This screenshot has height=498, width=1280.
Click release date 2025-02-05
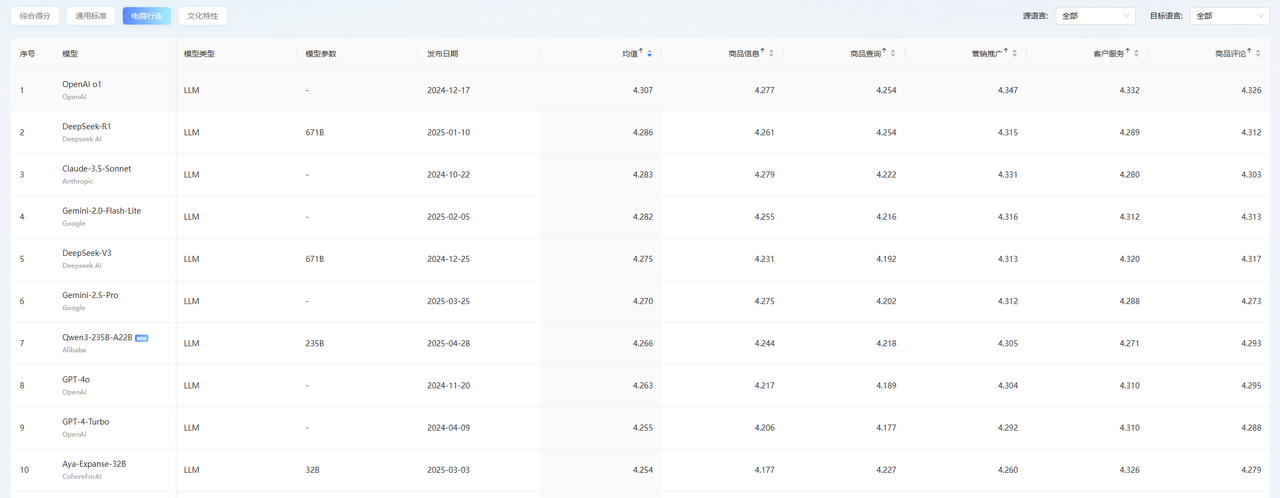click(448, 216)
